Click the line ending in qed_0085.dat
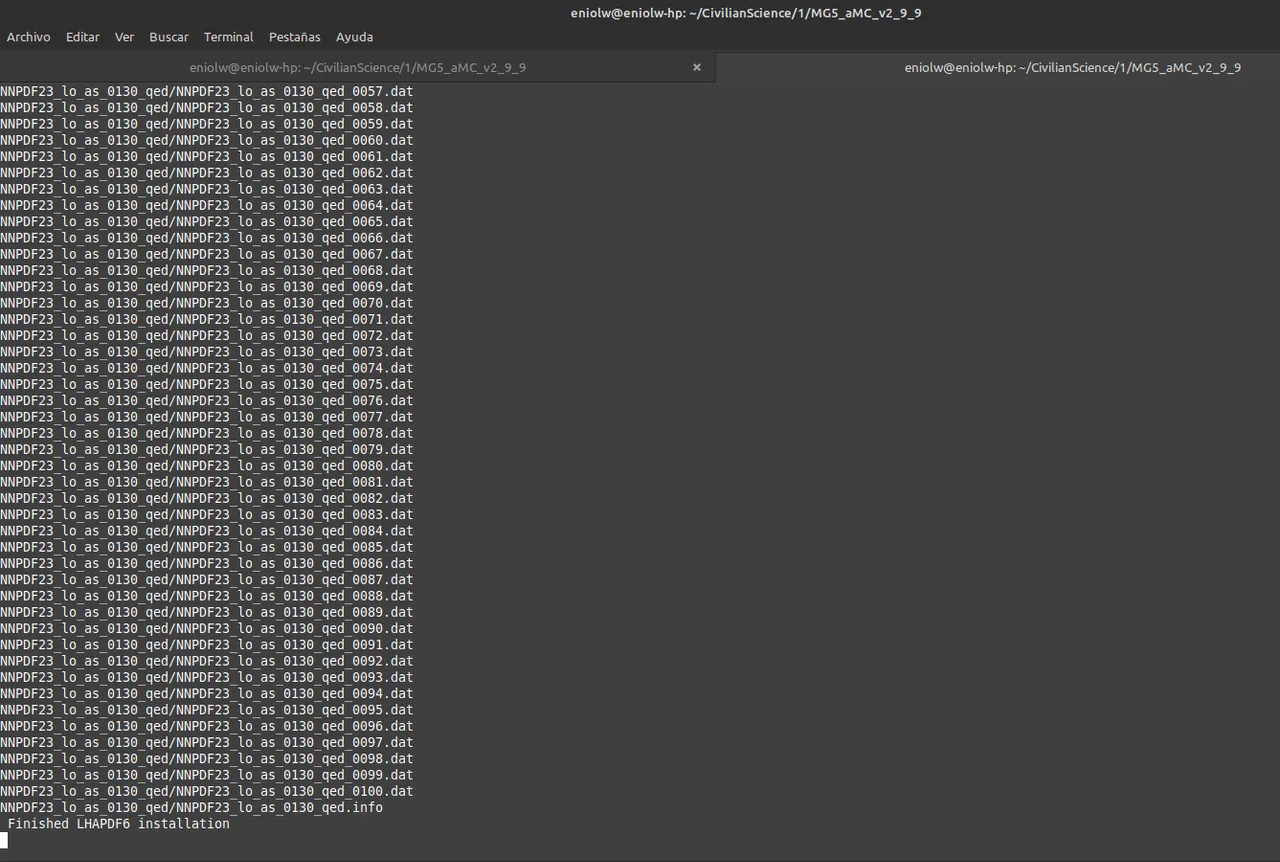1280x862 pixels. coord(206,547)
